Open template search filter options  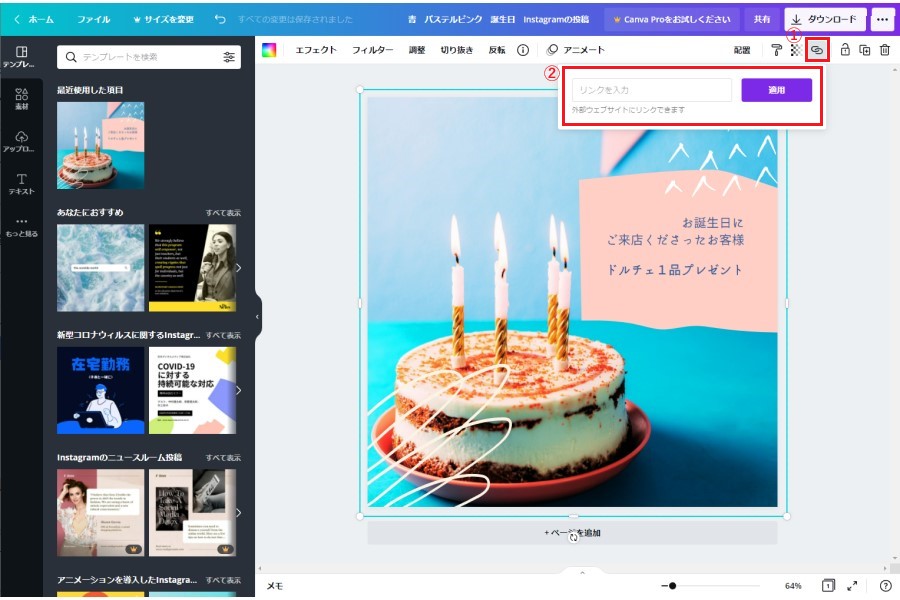229,57
